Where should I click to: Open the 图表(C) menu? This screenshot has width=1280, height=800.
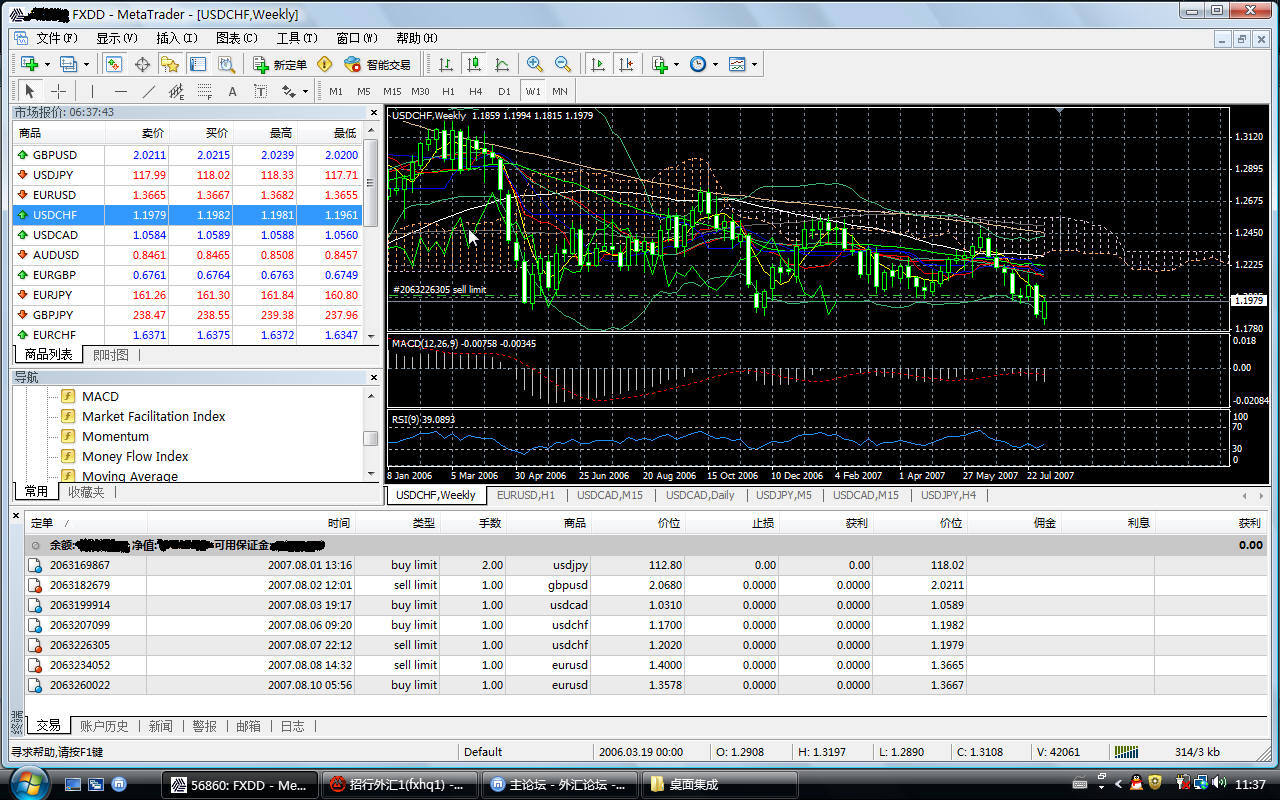(x=236, y=38)
